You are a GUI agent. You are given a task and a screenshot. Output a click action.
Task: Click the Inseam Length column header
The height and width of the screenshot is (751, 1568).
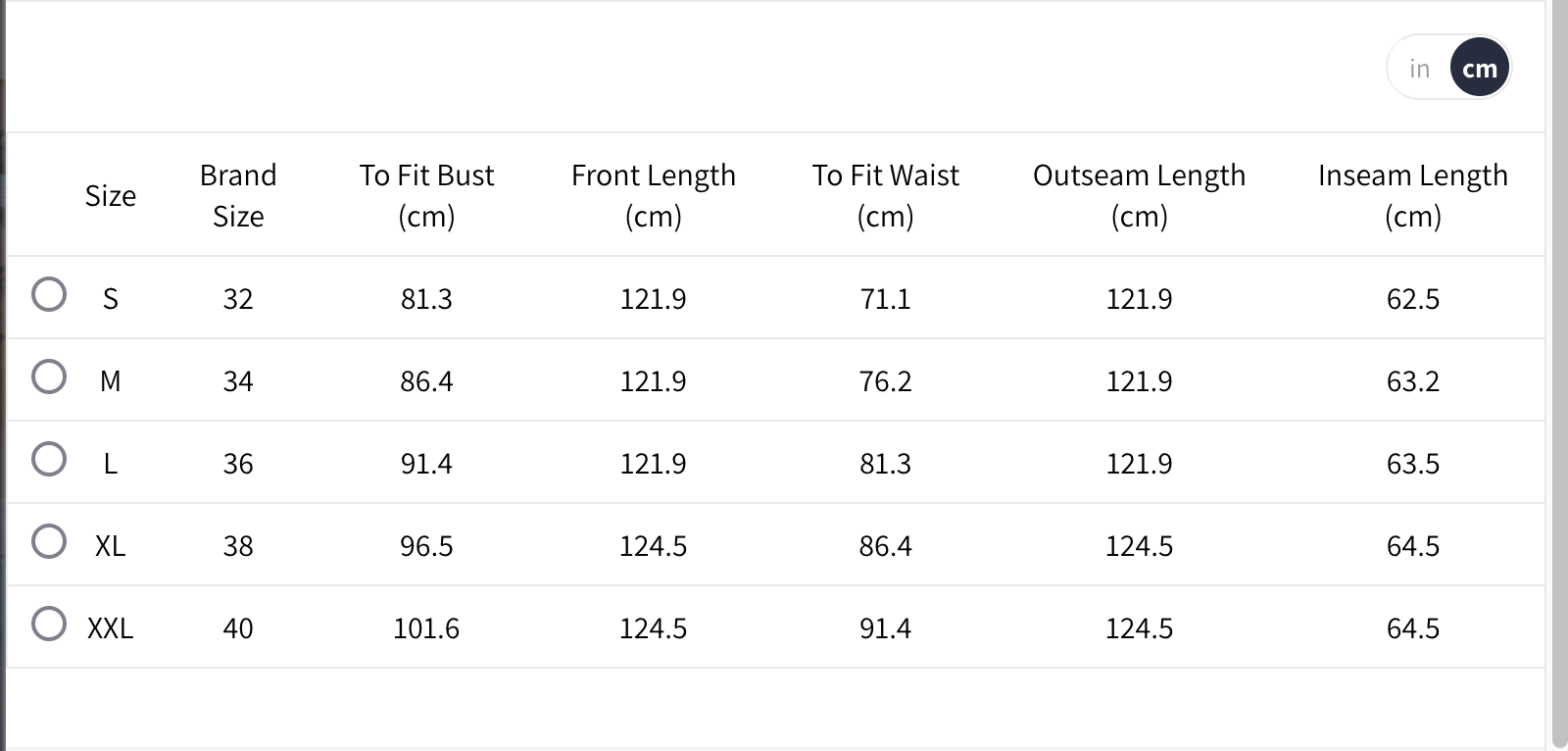[x=1412, y=195]
